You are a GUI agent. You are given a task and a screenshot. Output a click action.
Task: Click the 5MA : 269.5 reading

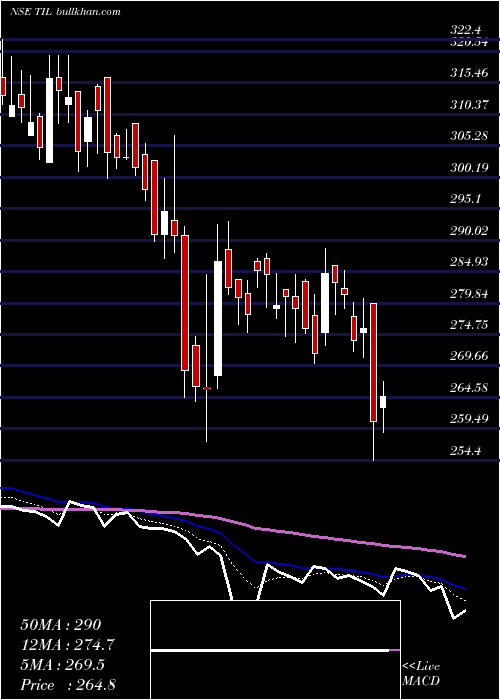(x=62, y=665)
